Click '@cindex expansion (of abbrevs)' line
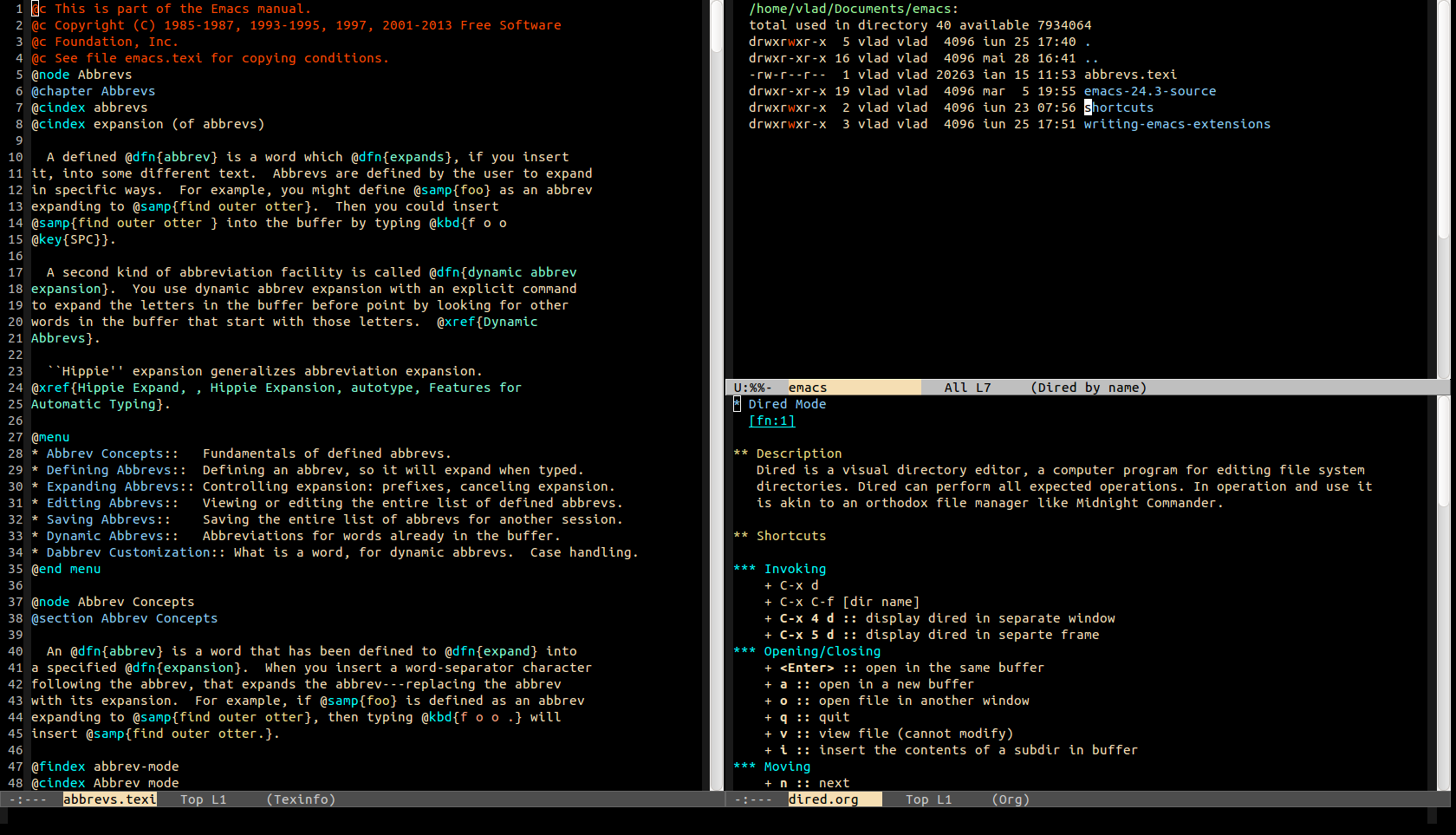 point(148,124)
